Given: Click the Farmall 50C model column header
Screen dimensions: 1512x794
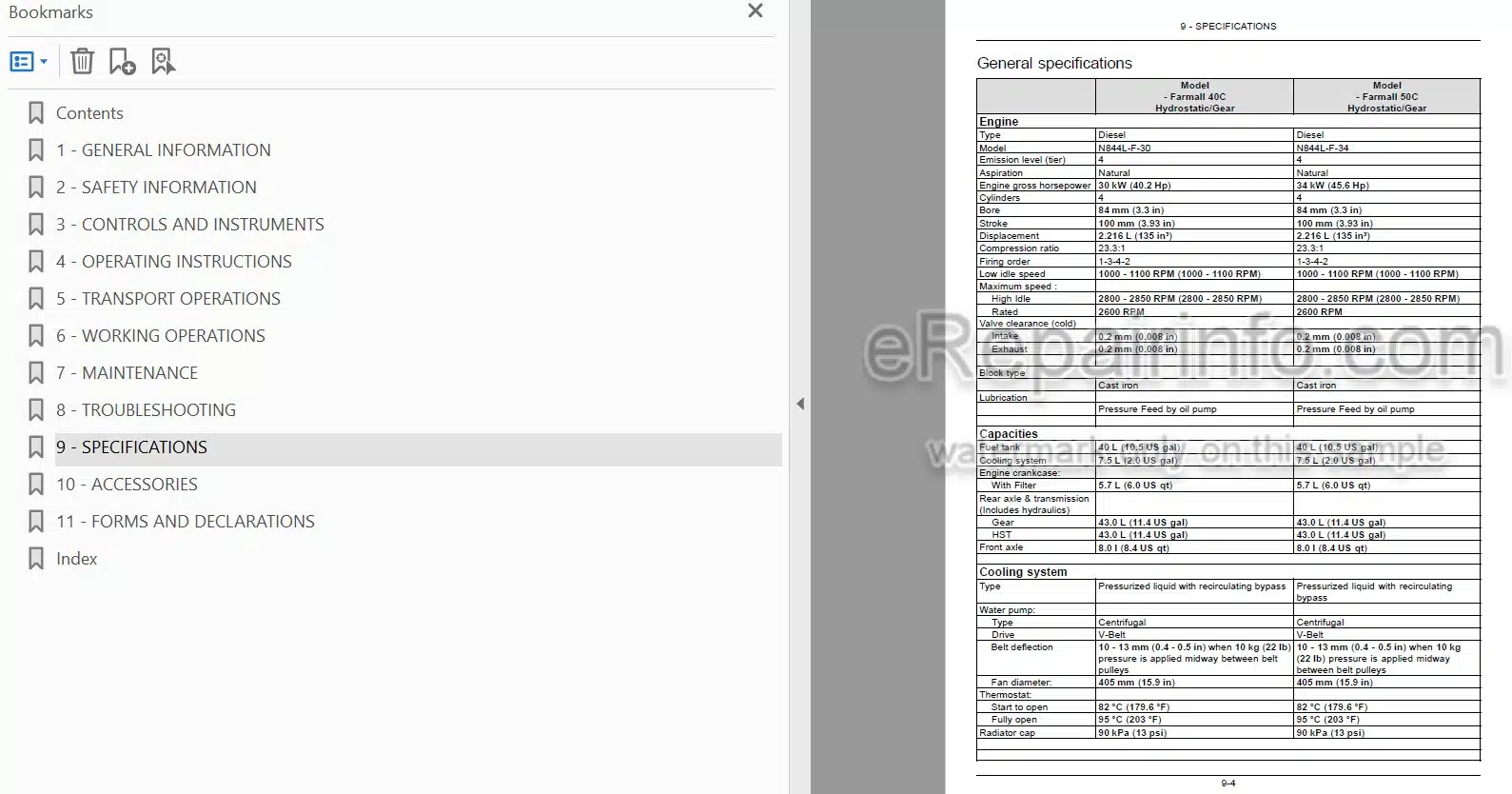Looking at the screenshot, I should 1386,97.
